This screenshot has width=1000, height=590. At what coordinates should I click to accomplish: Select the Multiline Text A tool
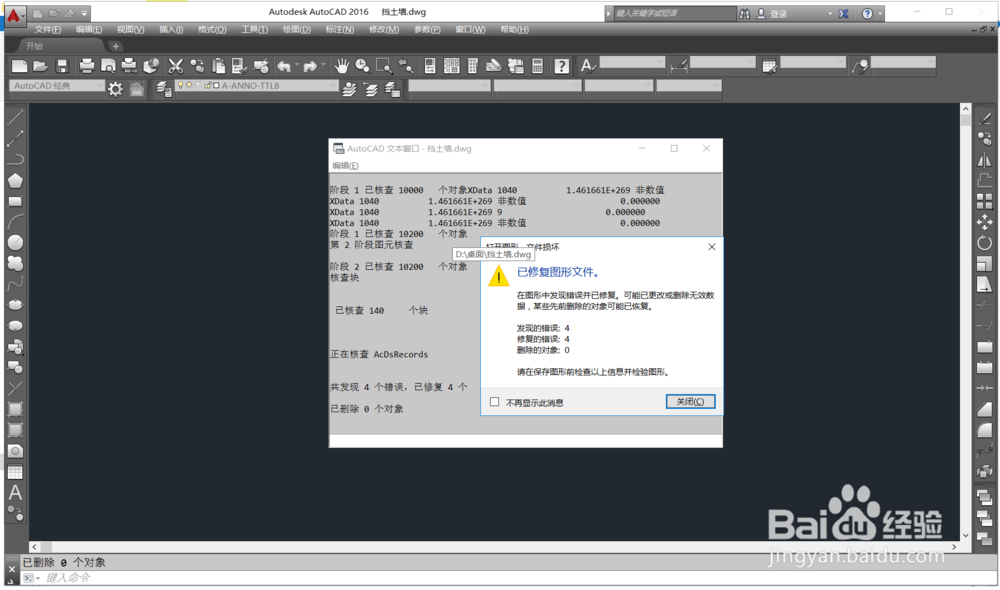[15, 492]
